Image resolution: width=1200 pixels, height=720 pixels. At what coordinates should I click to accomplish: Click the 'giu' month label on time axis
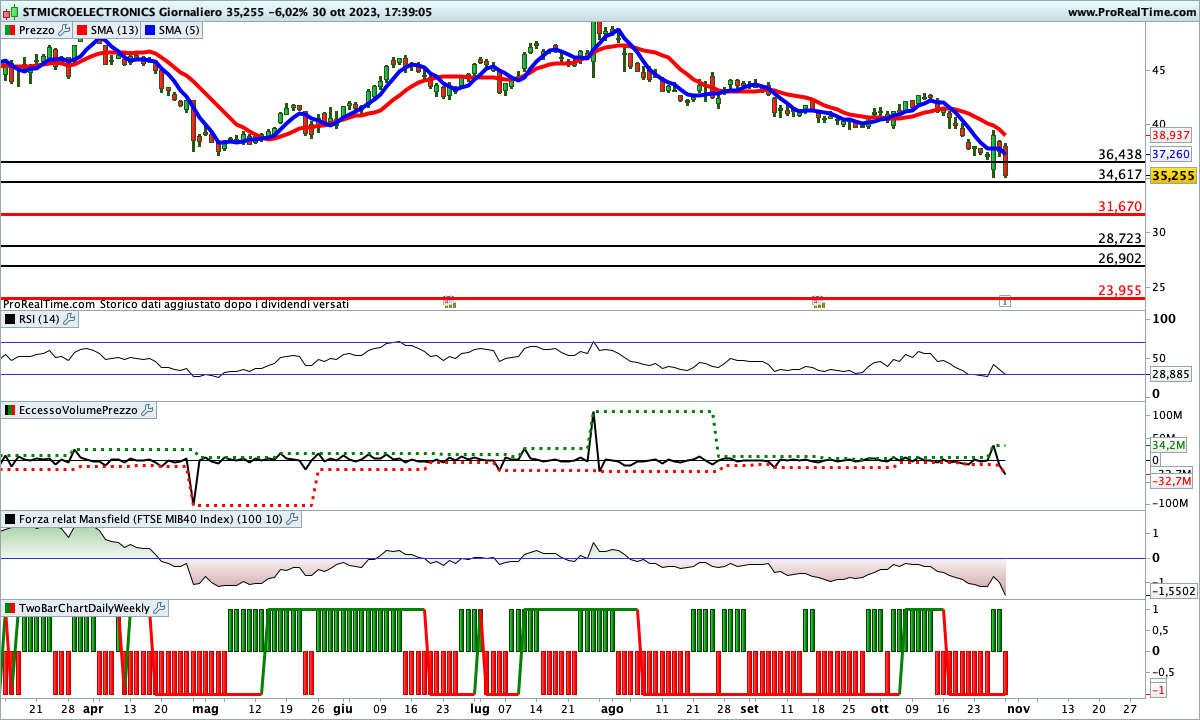tap(342, 708)
